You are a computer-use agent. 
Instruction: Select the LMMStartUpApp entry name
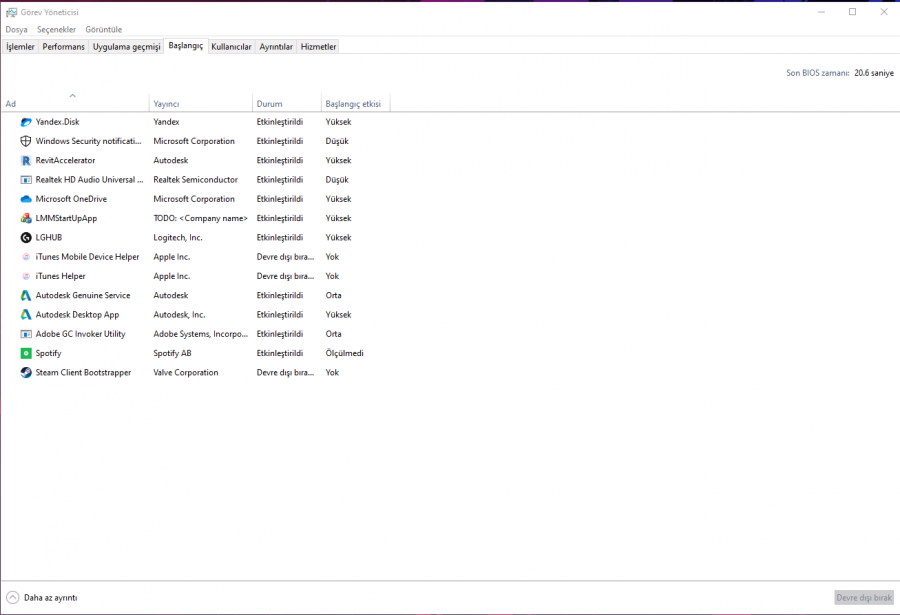[66, 218]
